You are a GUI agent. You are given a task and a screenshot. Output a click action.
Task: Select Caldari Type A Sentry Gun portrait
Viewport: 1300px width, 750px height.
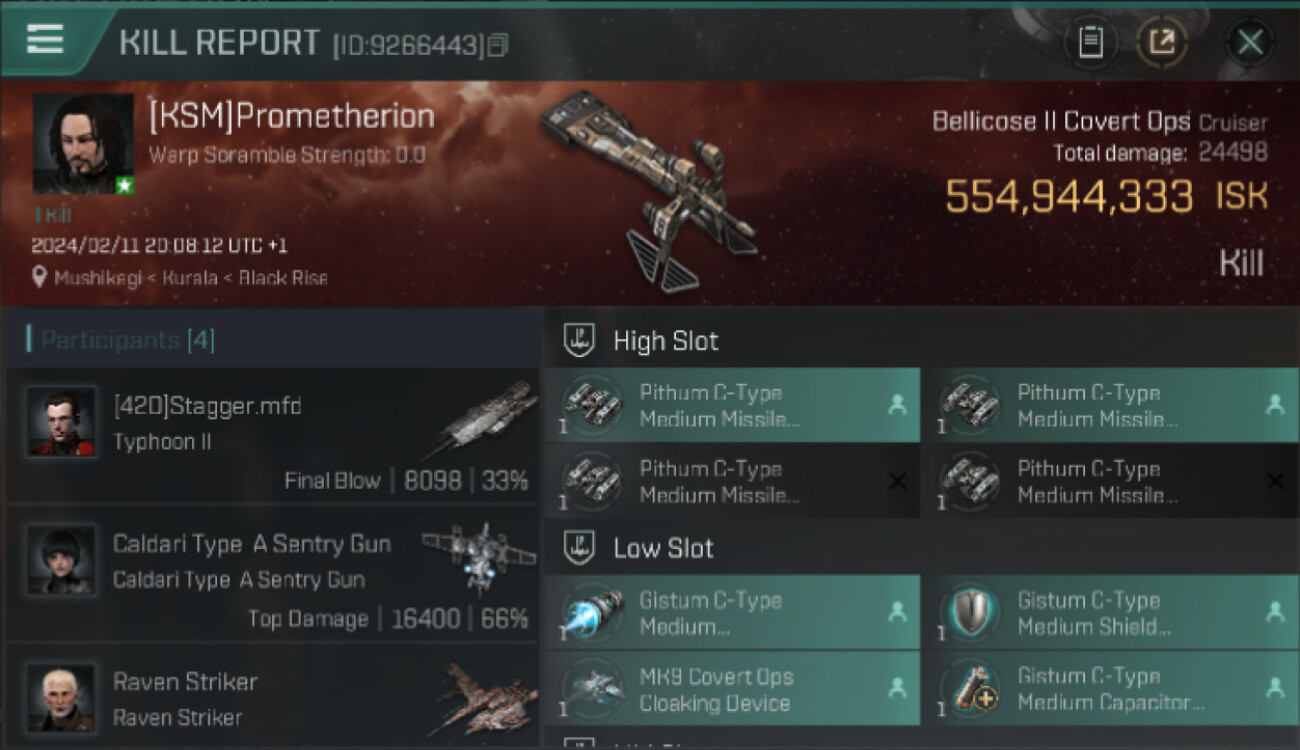(62, 560)
